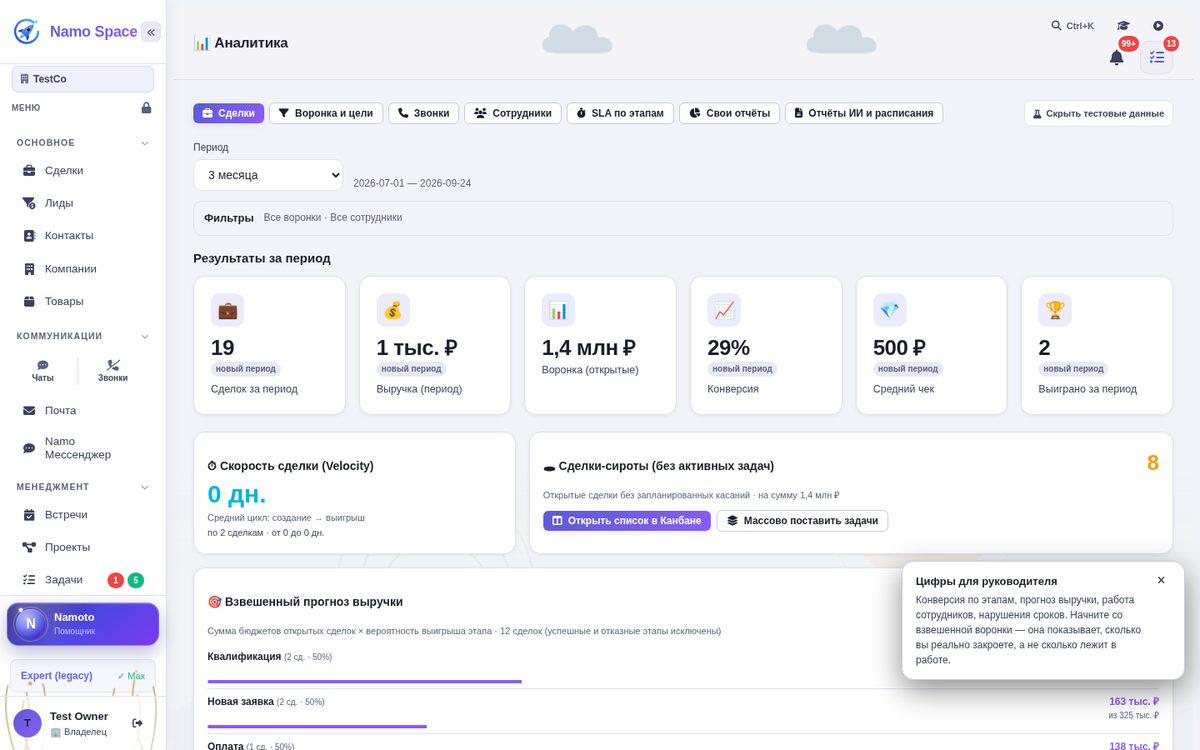This screenshot has height=750, width=1200.
Task: Open the task checklist icon with badge 13
Action: [x=1157, y=57]
